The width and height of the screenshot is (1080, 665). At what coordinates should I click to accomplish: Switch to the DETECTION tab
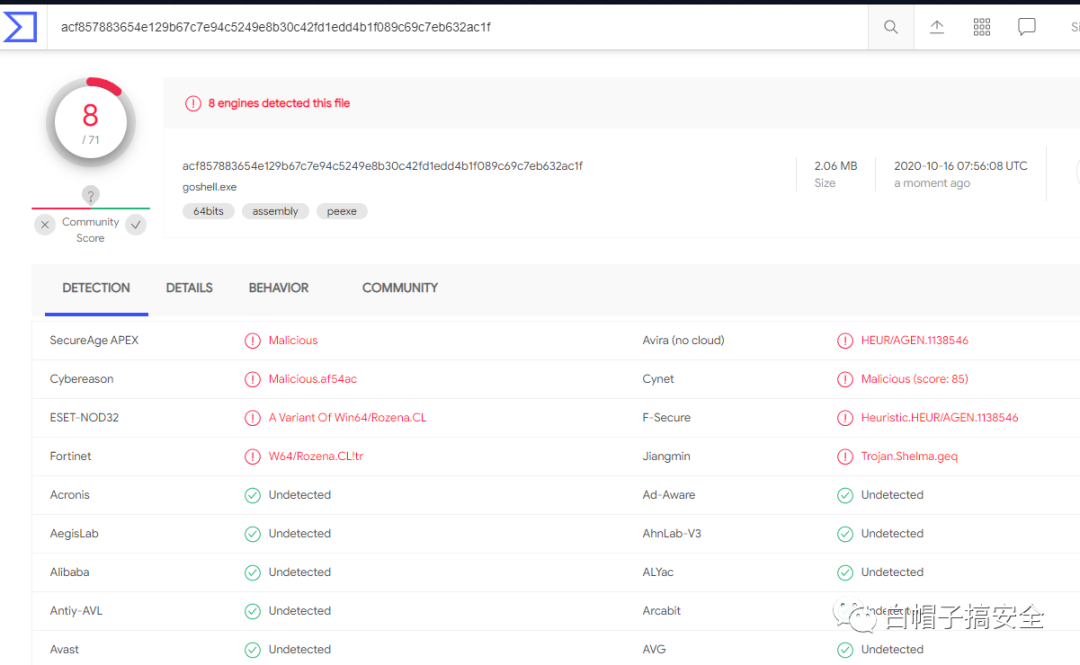pos(96,288)
